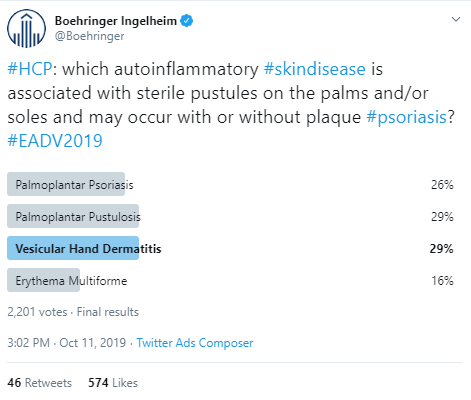Viewport: 471px width, 400px height.
Task: Open the tweet options chevron menu
Action: [x=456, y=19]
